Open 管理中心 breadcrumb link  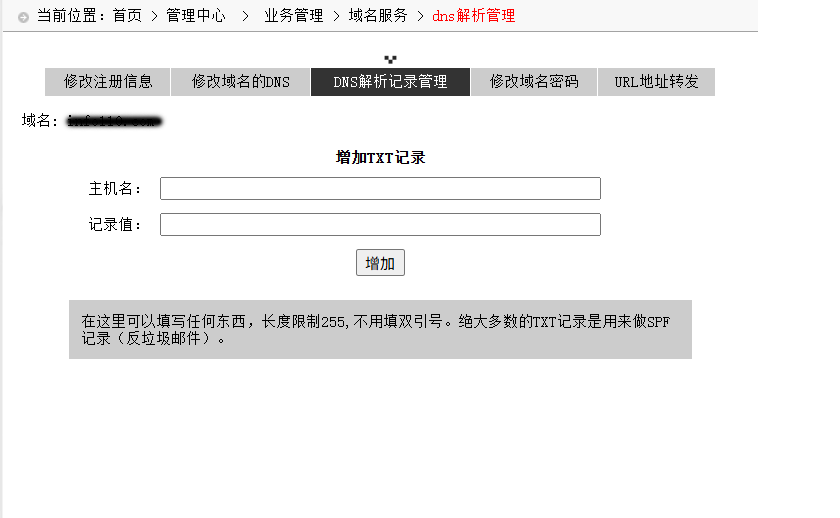coord(196,16)
